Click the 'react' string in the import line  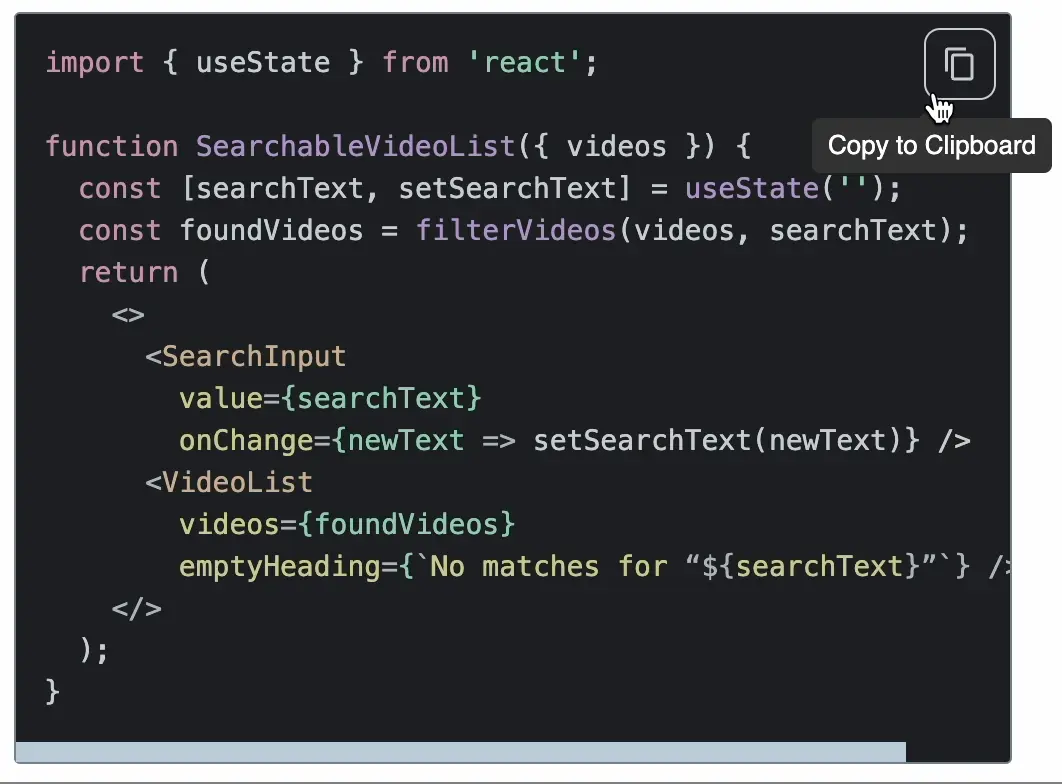coord(524,63)
